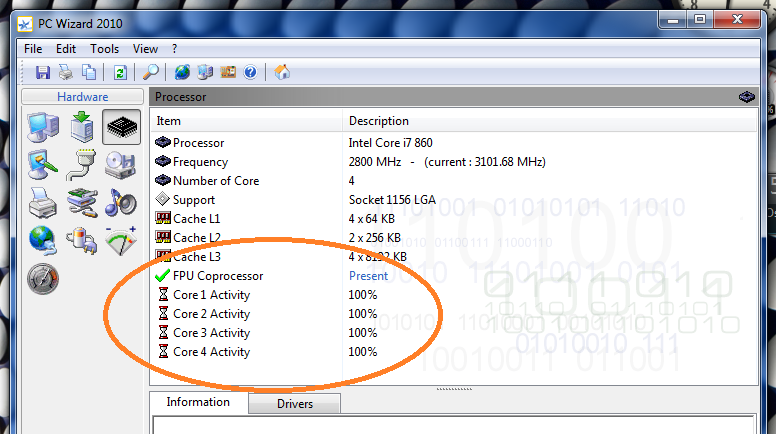Select the System Summary computer icon
Image resolution: width=780 pixels, height=434 pixels.
pyautogui.click(x=43, y=127)
